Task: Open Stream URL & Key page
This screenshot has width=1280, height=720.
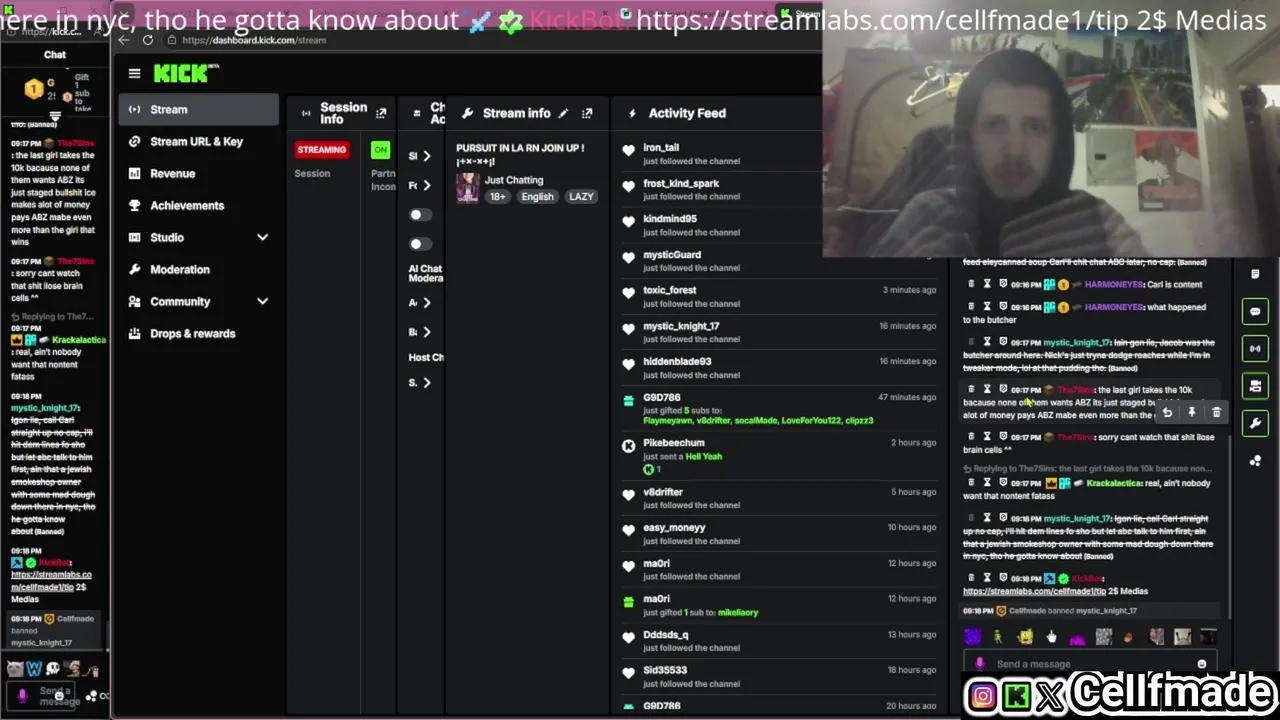Action: click(198, 142)
